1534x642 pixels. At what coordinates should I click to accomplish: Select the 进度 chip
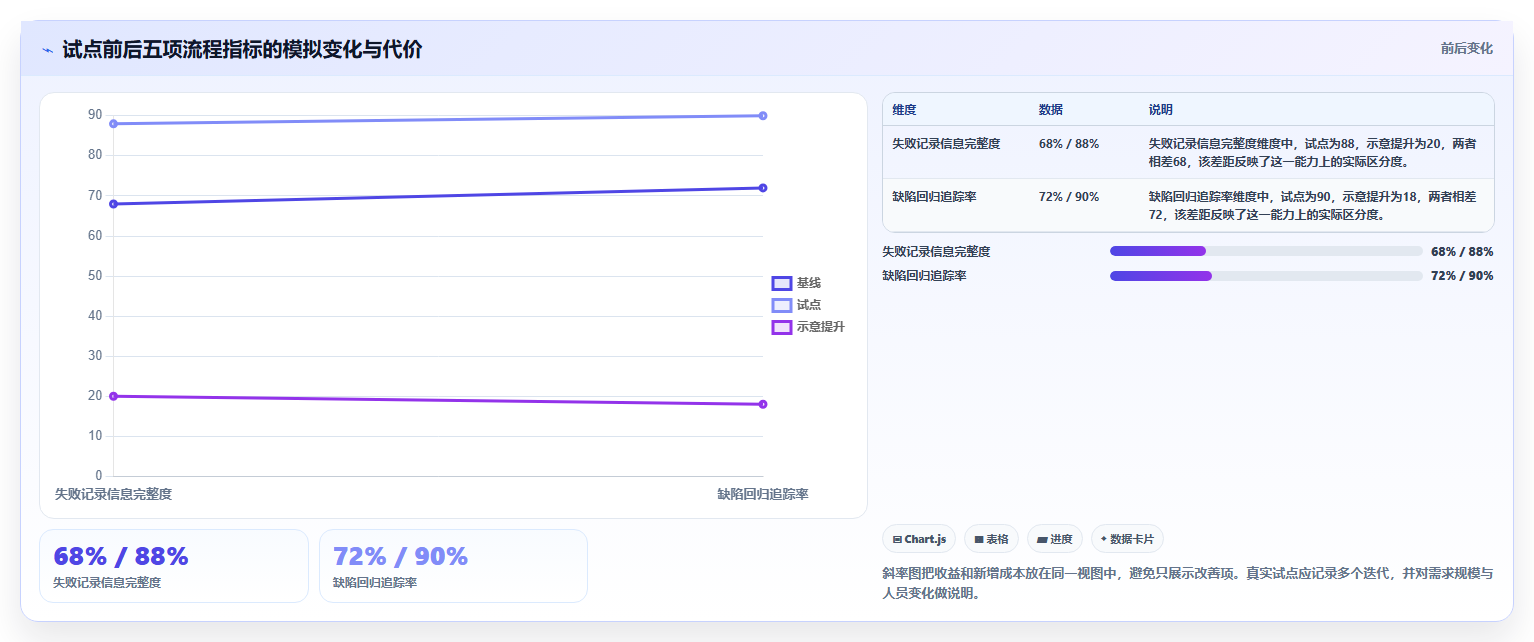point(1055,539)
